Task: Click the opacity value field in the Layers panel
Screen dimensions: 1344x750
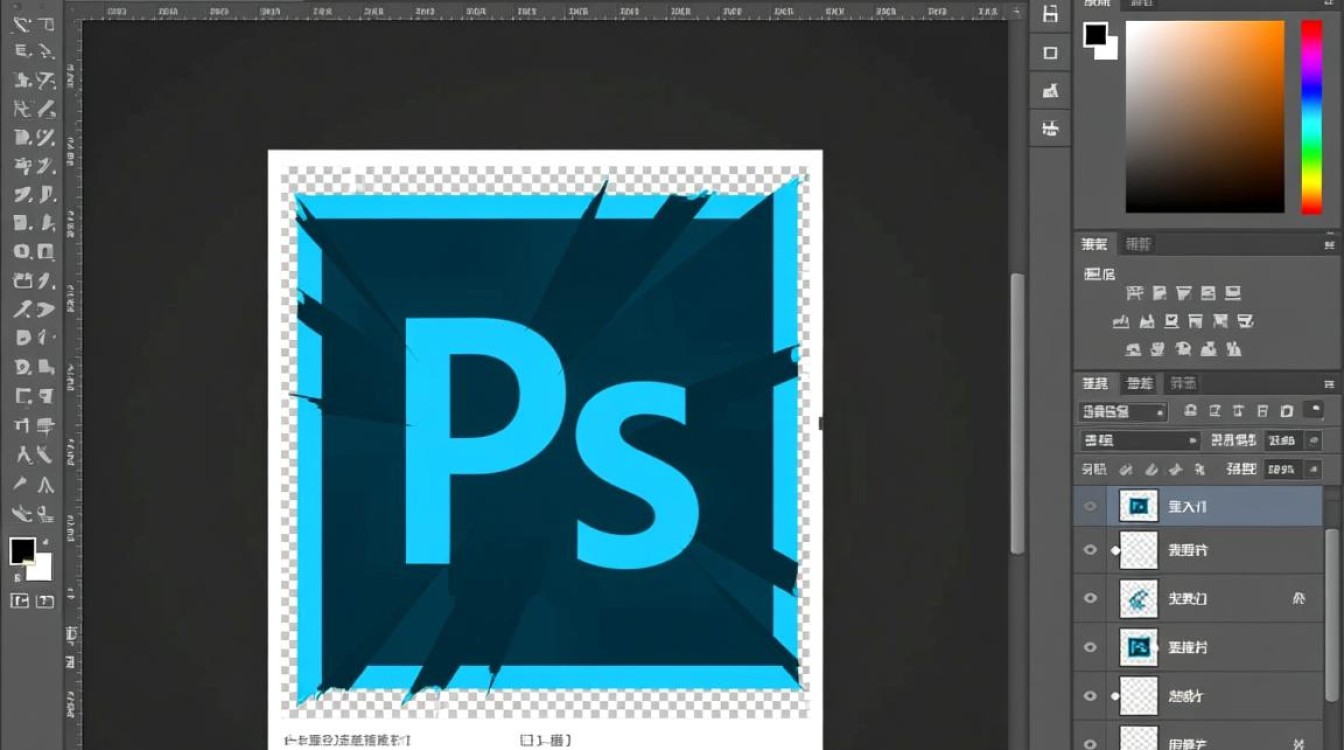Action: click(1283, 440)
